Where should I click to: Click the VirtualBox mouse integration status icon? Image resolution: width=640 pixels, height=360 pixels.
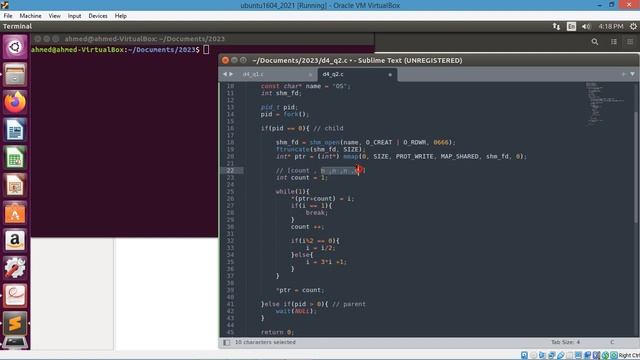(605, 356)
